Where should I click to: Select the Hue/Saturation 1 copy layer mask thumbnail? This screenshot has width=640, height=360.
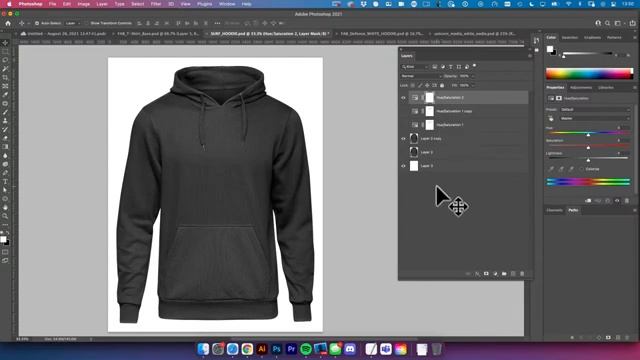429,111
